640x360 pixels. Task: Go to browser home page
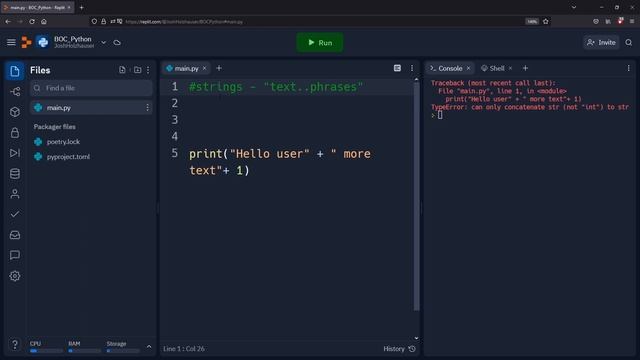44,21
